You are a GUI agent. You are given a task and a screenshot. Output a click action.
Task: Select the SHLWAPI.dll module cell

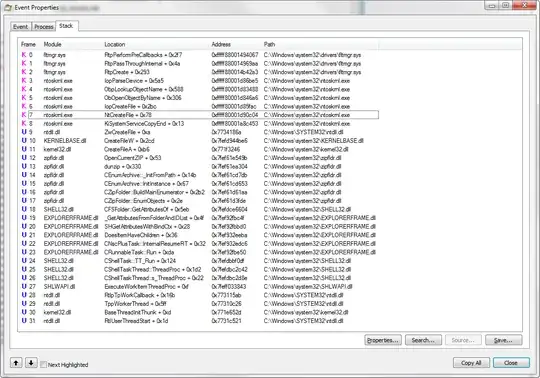click(59, 286)
